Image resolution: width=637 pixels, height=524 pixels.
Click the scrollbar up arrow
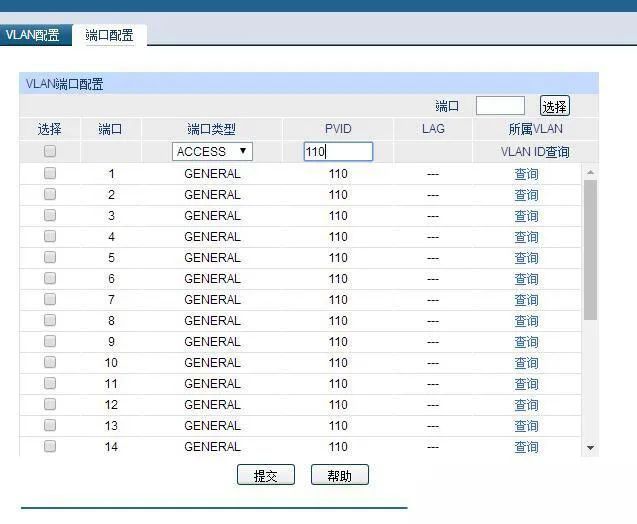[590, 172]
